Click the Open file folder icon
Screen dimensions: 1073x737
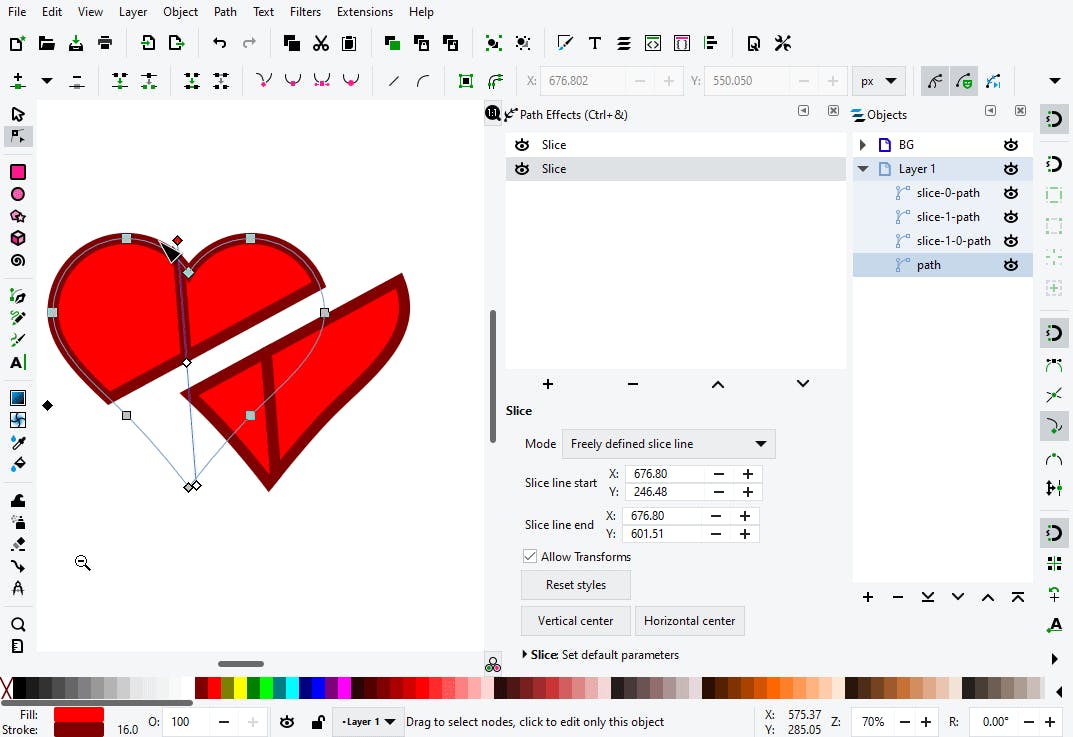(x=47, y=44)
